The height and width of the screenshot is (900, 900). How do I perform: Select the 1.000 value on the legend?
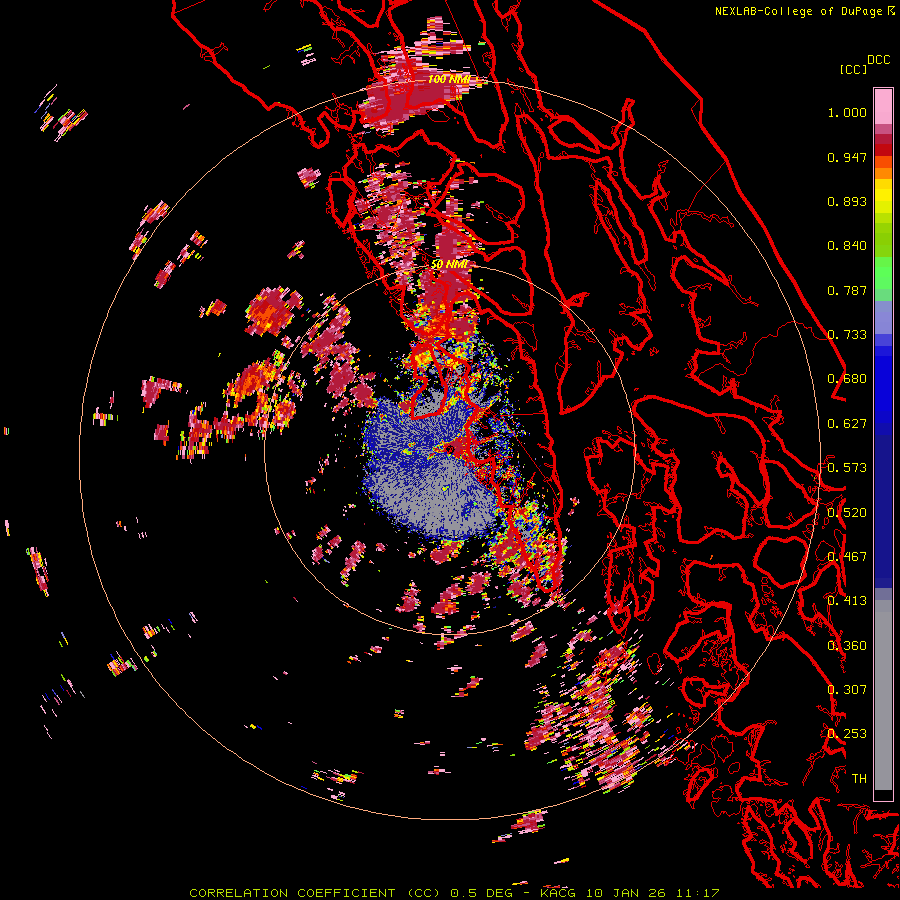pyautogui.click(x=847, y=112)
